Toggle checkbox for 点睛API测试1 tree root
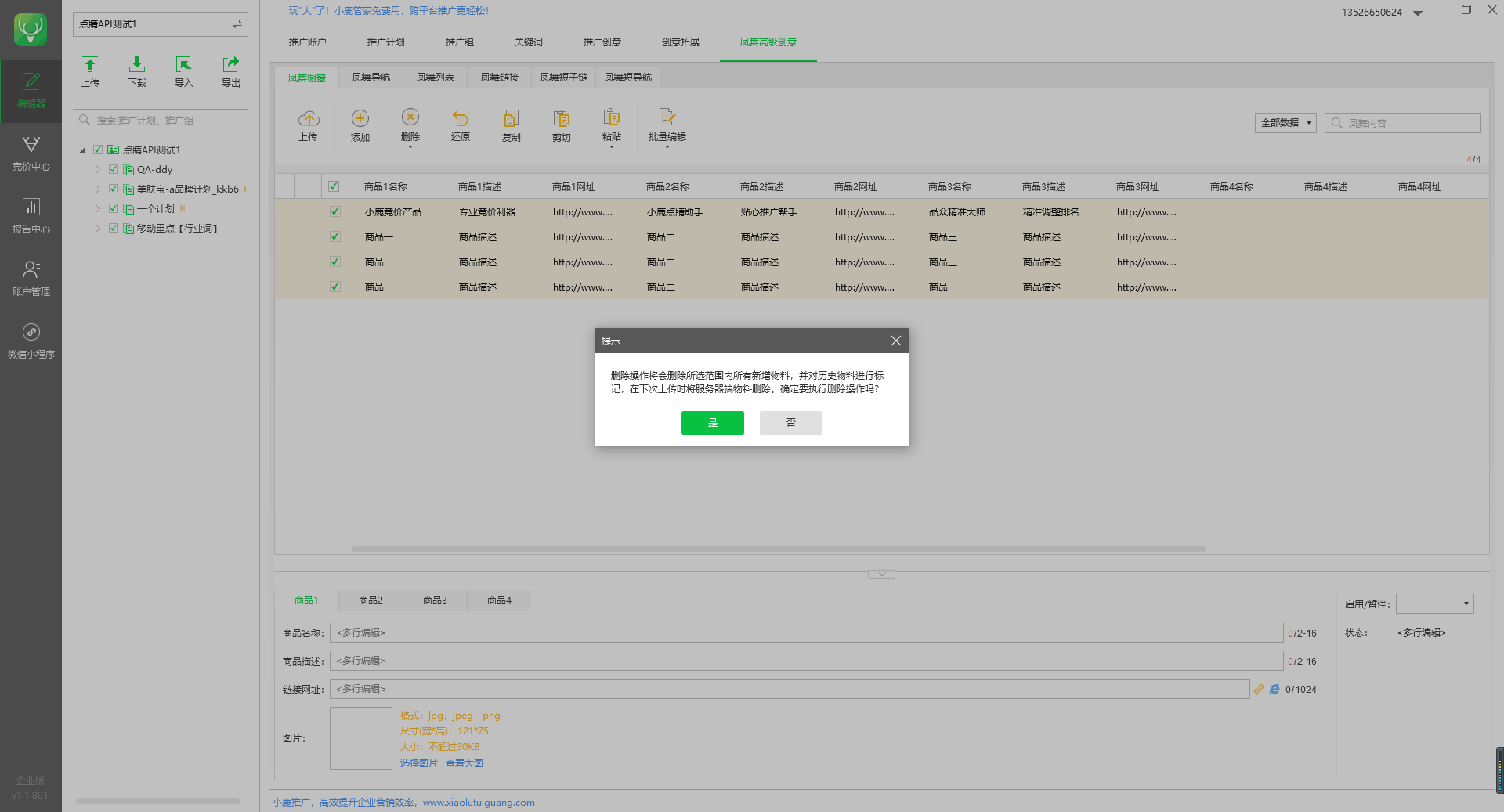 [x=98, y=150]
